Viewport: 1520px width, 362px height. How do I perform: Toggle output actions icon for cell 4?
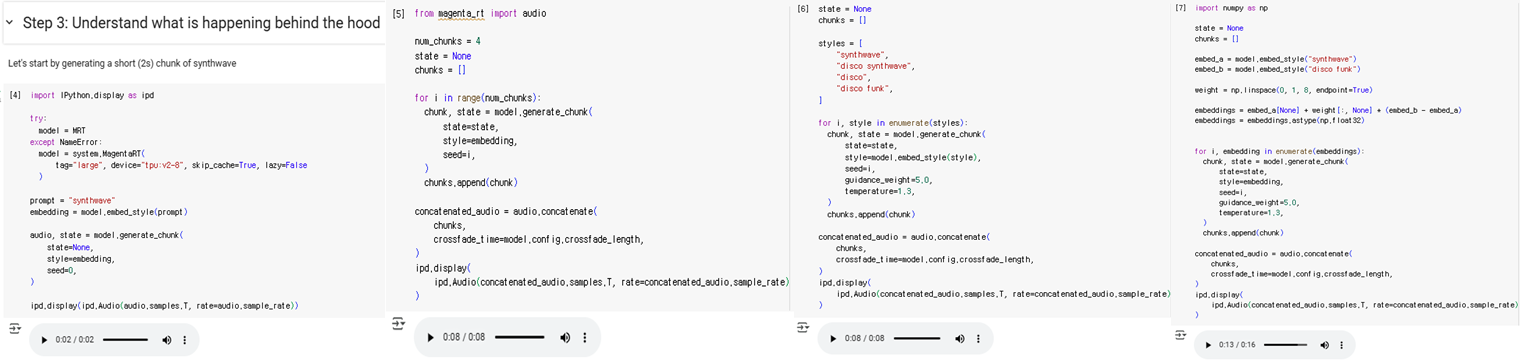click(14, 328)
